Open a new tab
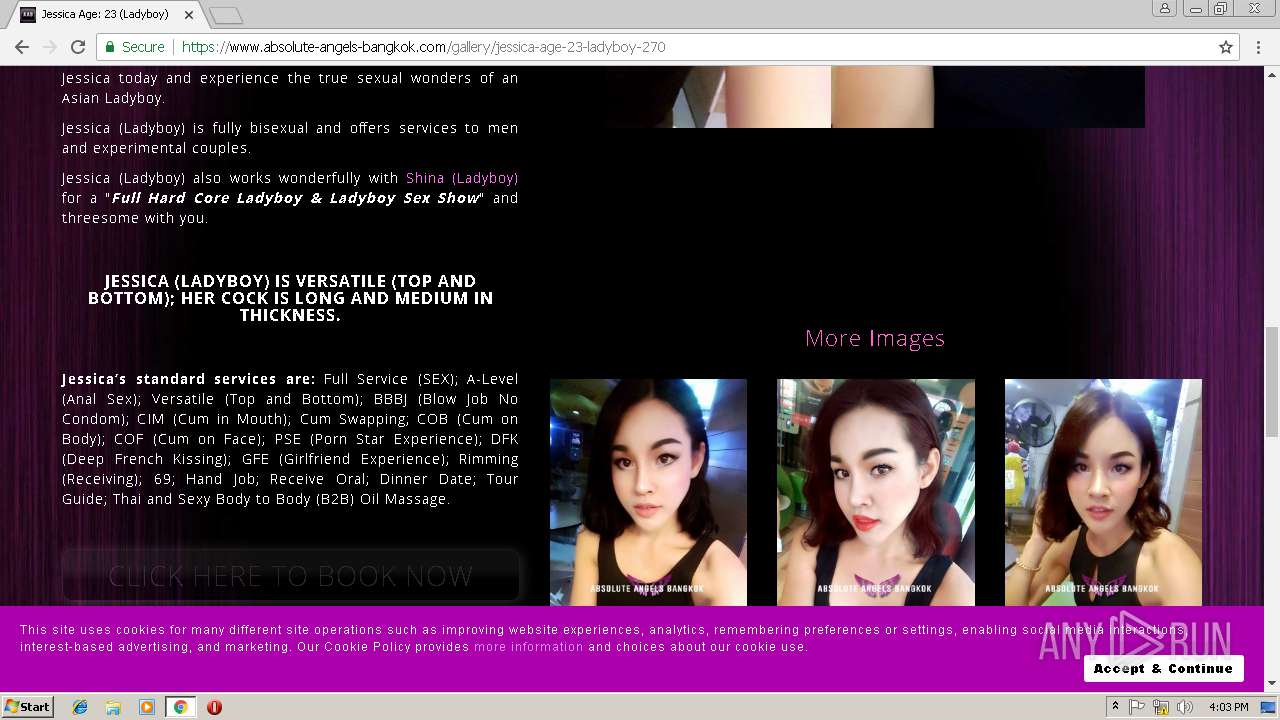Image resolution: width=1280 pixels, height=720 pixels. 226,15
